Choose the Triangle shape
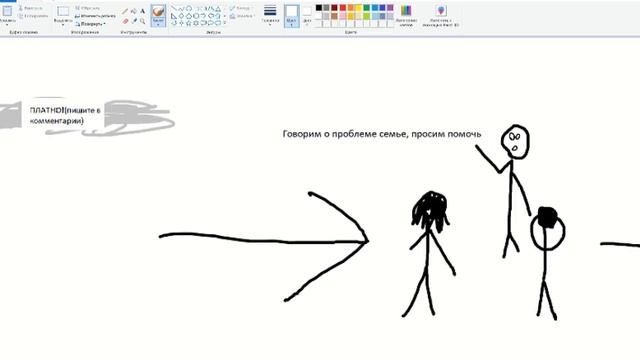 [x=218, y=9]
